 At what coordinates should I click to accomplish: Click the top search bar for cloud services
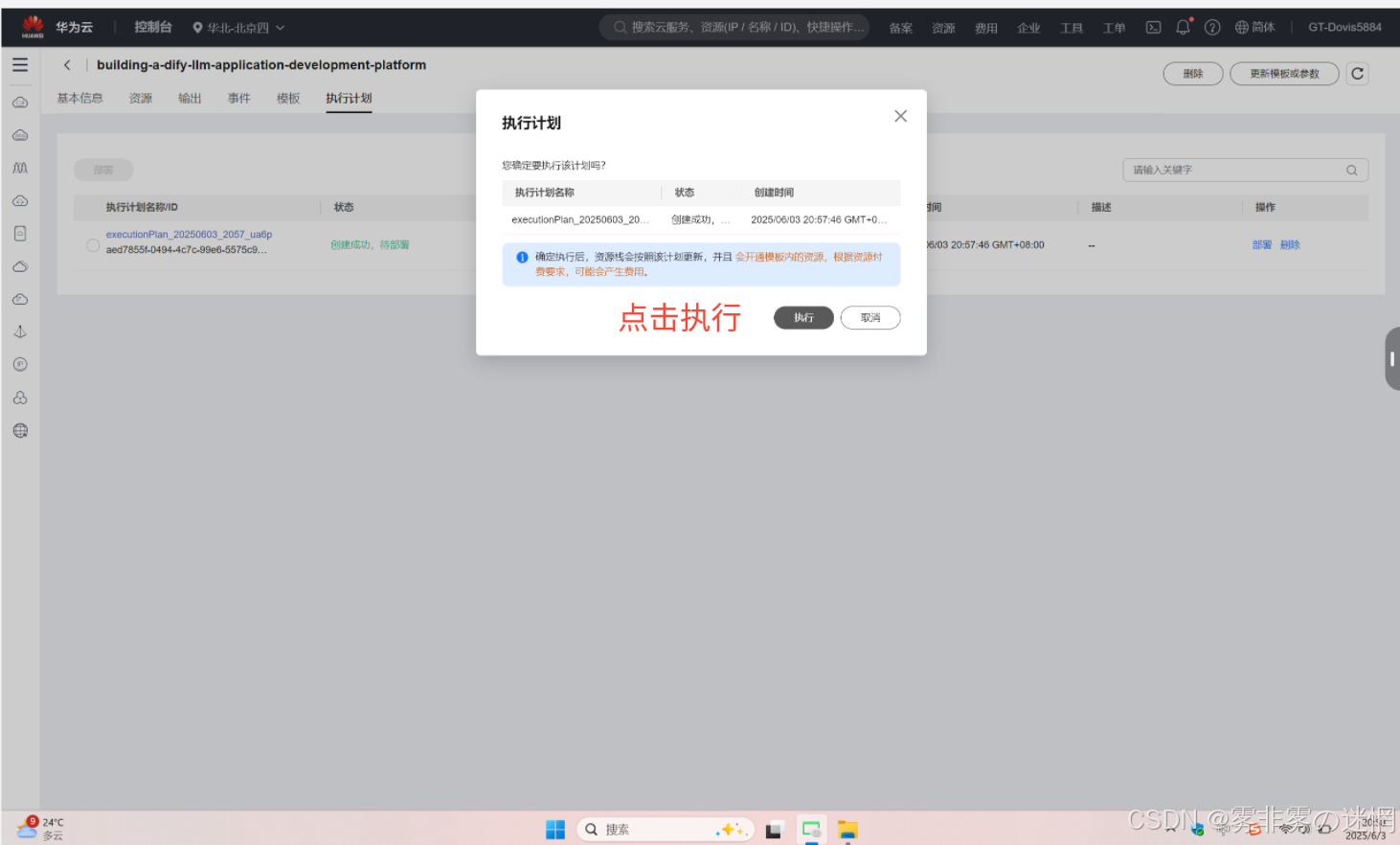pos(734,27)
